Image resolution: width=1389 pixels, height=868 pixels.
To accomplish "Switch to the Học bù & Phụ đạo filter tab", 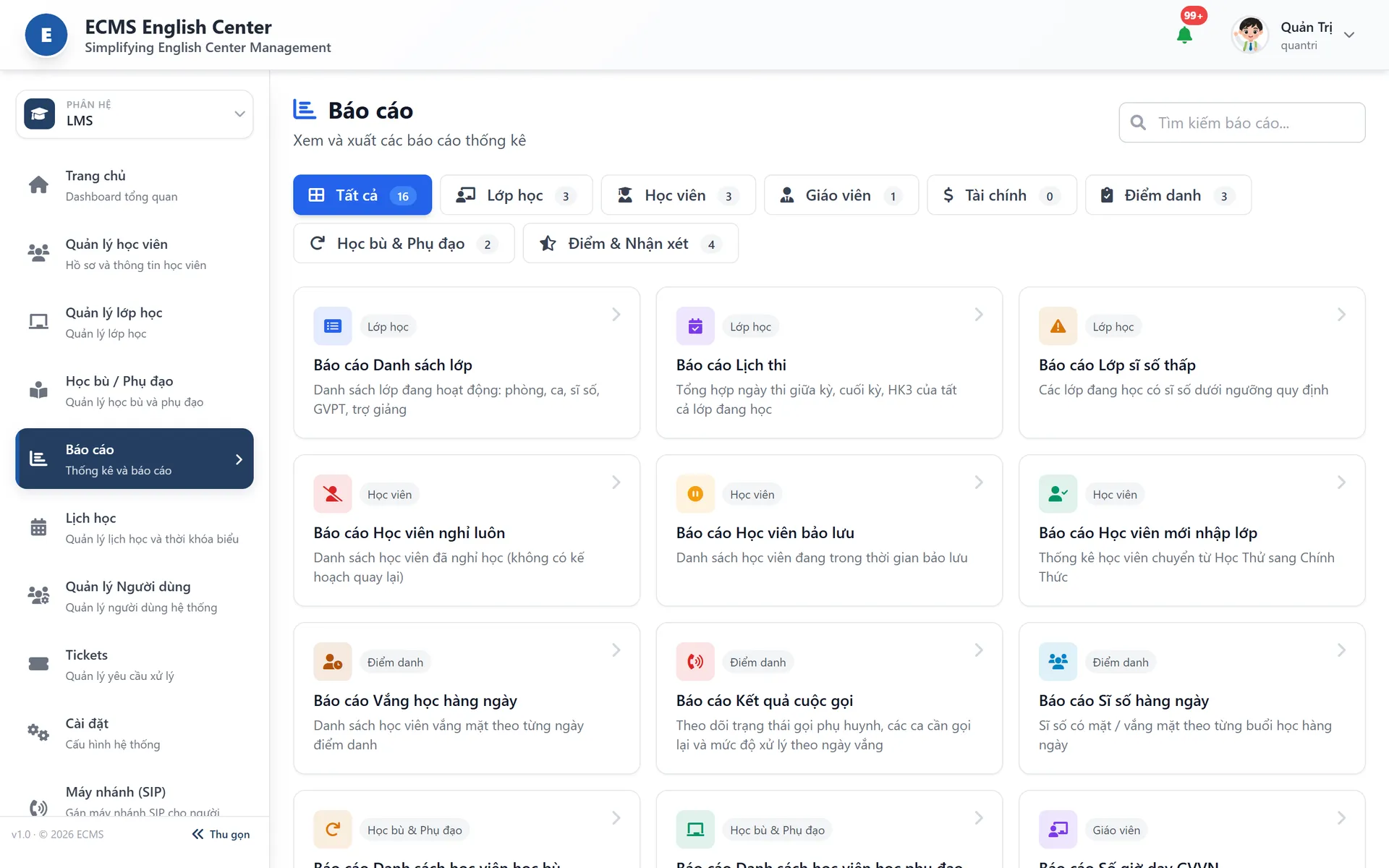I will (x=404, y=244).
